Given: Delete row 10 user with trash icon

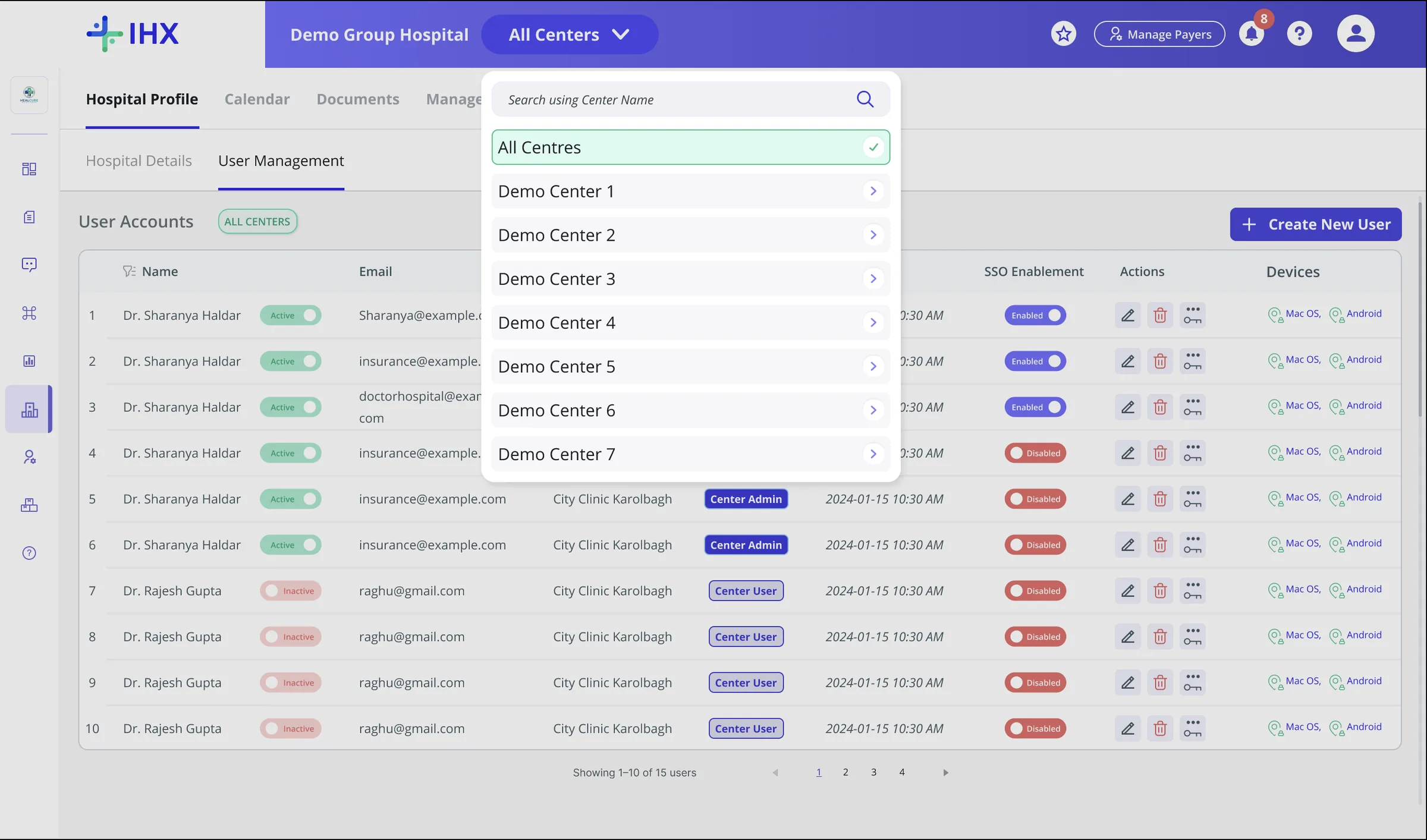Looking at the screenshot, I should (1160, 728).
